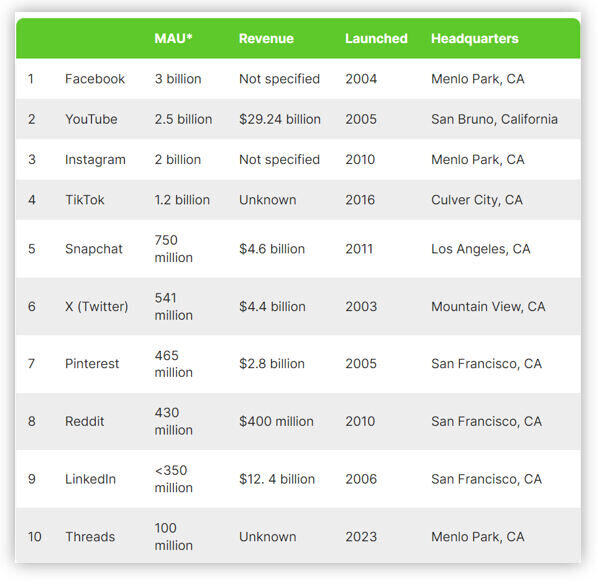
Task: Select the TikTok platform name
Action: (85, 200)
